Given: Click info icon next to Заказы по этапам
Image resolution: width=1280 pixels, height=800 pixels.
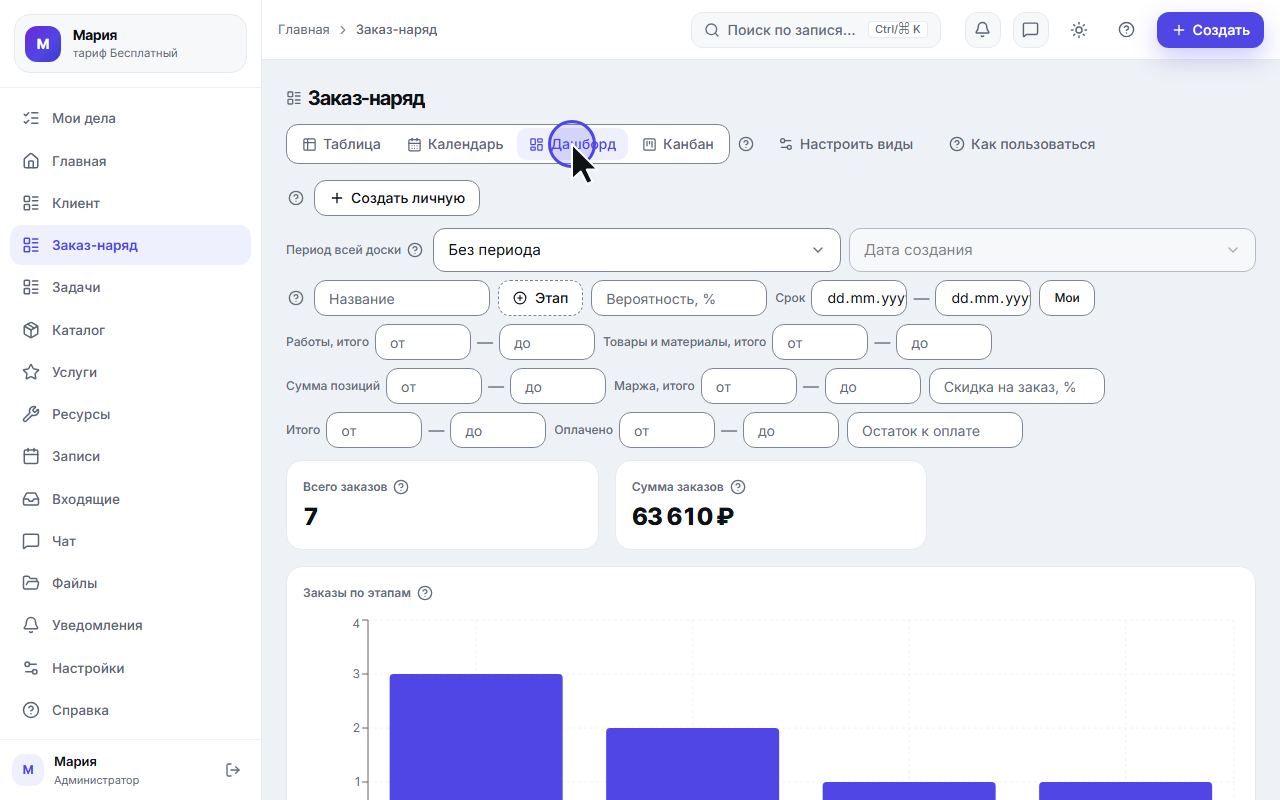Looking at the screenshot, I should (425, 593).
